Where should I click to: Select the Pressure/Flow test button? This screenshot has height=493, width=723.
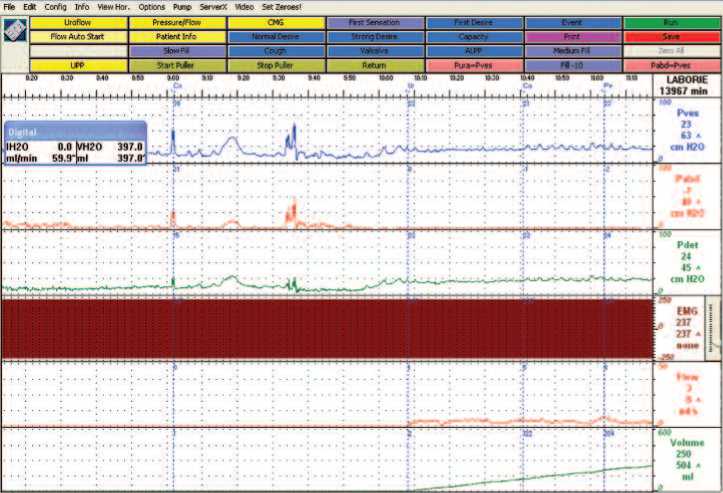(177, 23)
